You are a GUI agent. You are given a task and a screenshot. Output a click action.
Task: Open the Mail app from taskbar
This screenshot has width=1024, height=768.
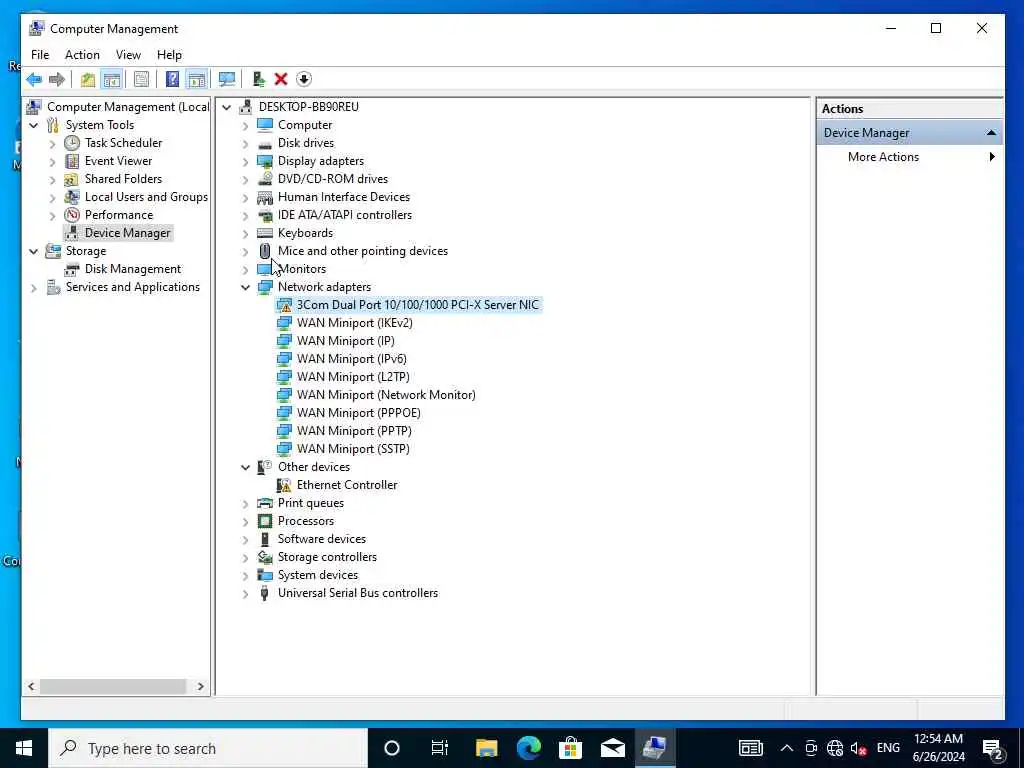tap(613, 748)
